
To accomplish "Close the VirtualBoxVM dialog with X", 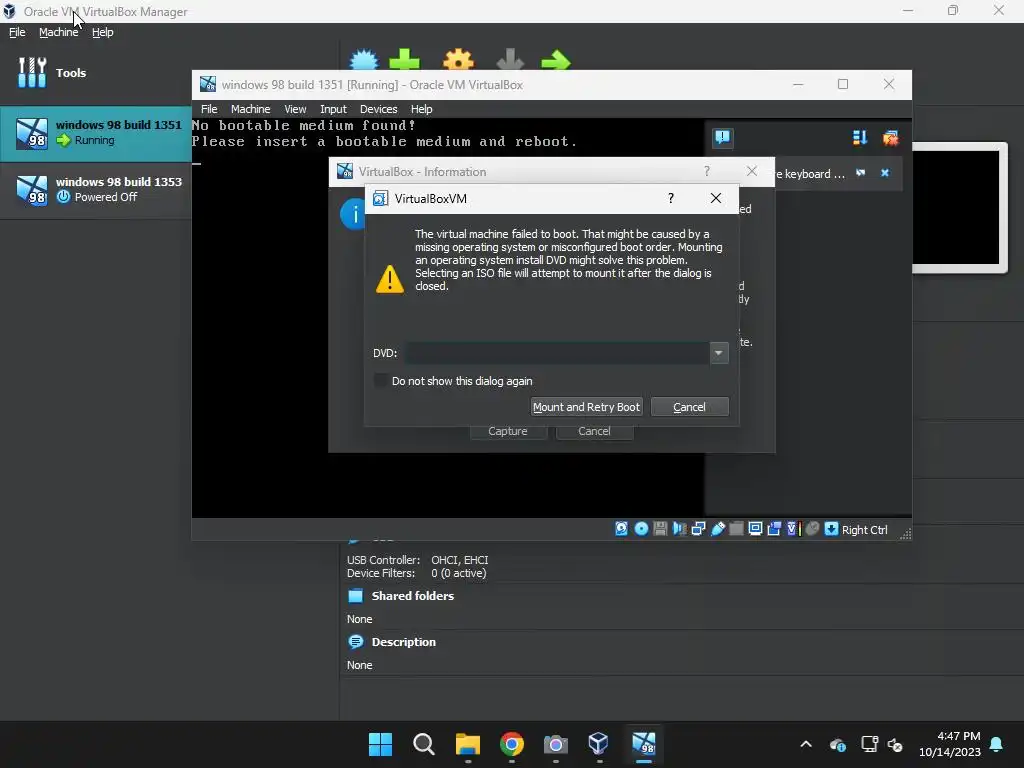I will point(716,198).
